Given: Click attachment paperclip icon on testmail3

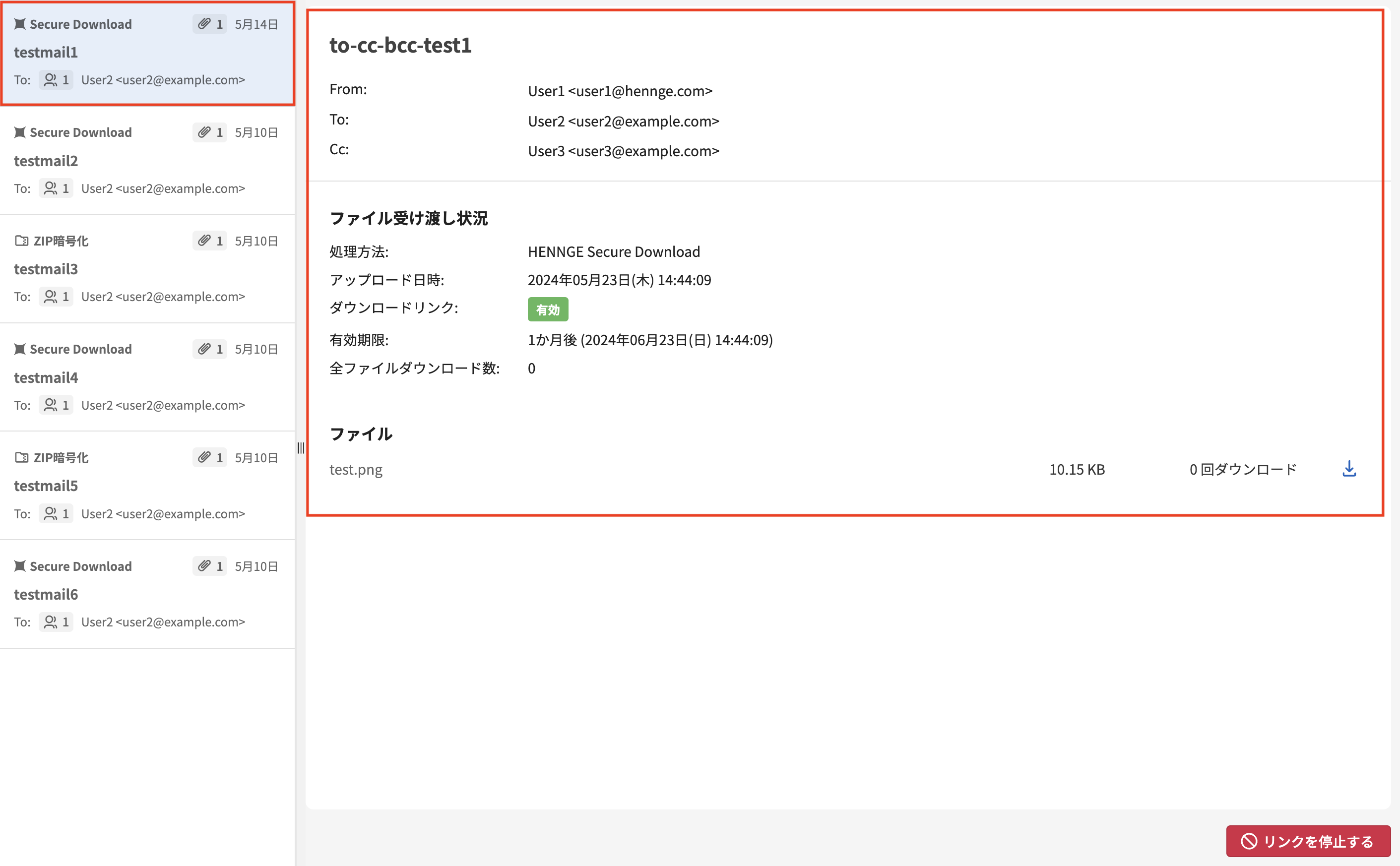Looking at the screenshot, I should (x=204, y=241).
